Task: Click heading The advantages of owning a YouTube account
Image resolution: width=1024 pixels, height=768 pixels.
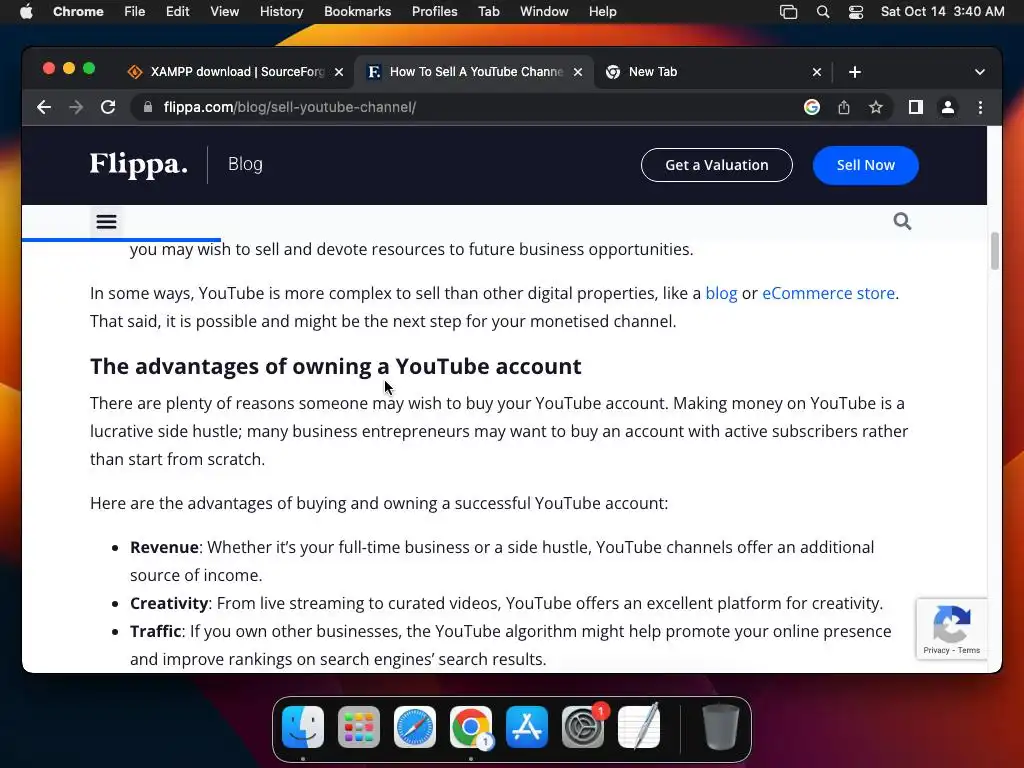Action: point(336,366)
